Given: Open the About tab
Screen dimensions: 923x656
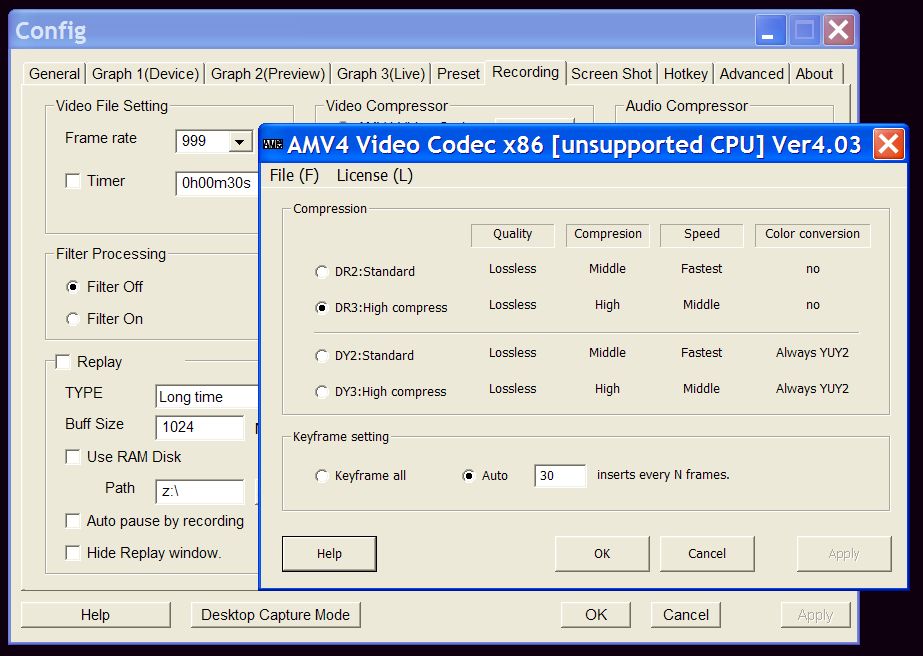Looking at the screenshot, I should 814,74.
